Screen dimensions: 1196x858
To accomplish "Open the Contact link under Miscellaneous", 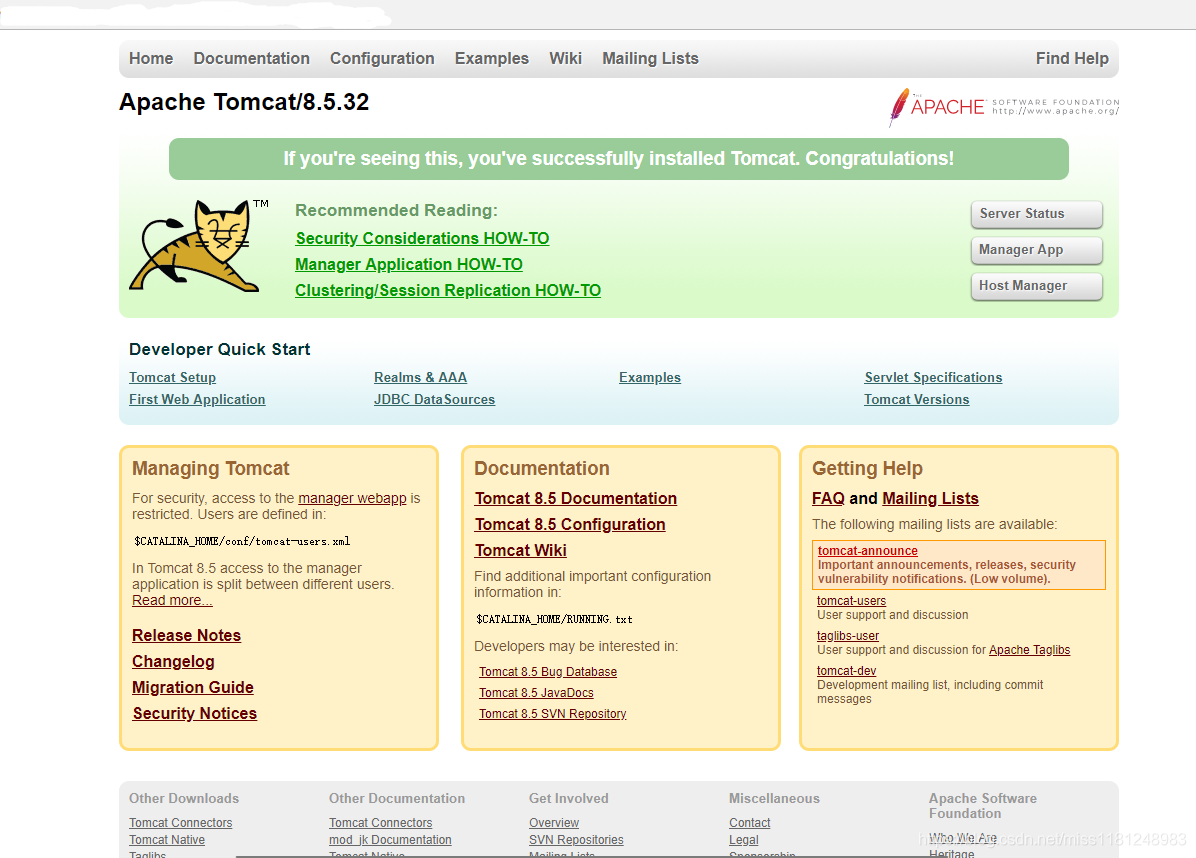I will 750,823.
